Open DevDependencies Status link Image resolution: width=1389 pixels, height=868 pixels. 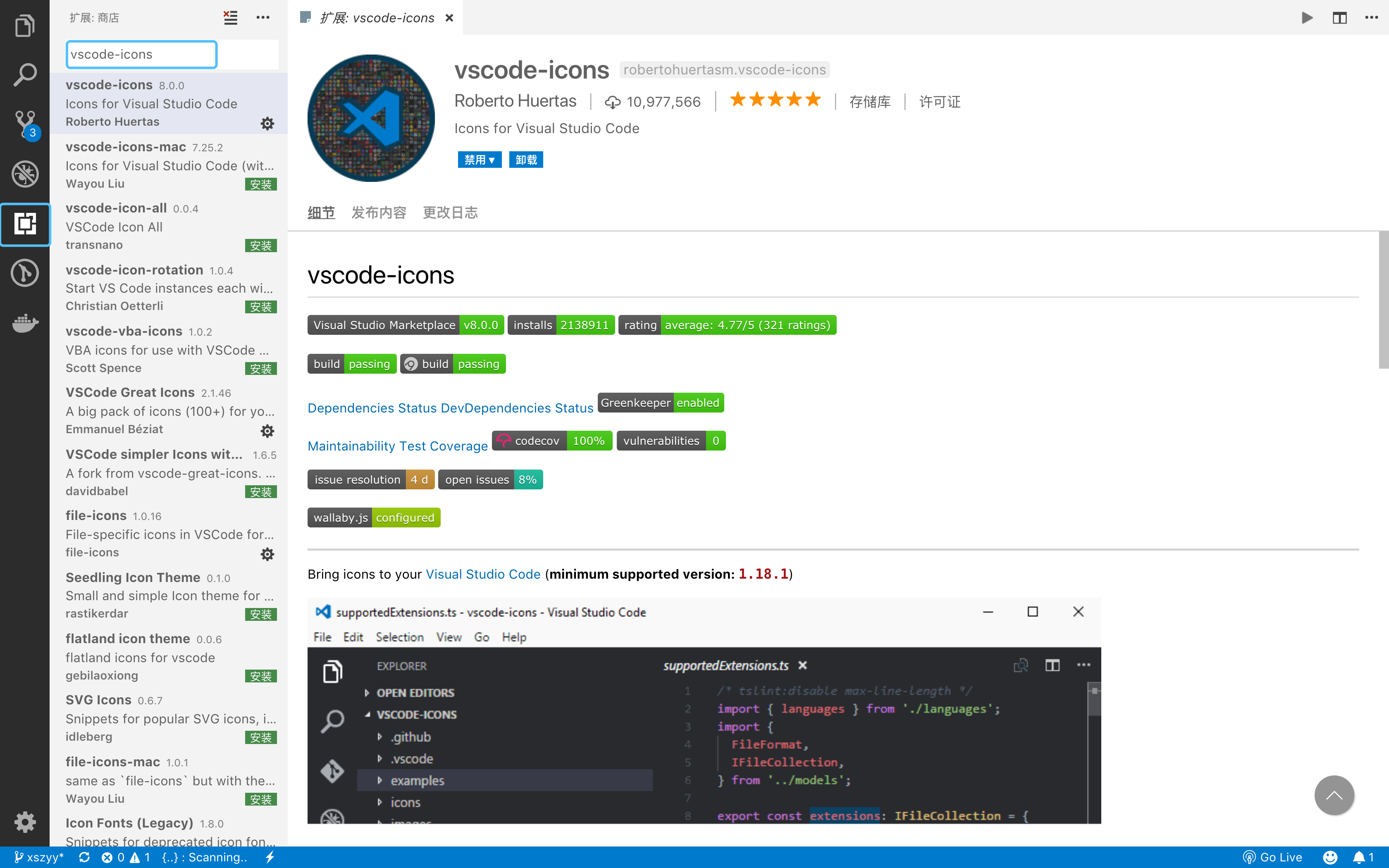point(517,408)
